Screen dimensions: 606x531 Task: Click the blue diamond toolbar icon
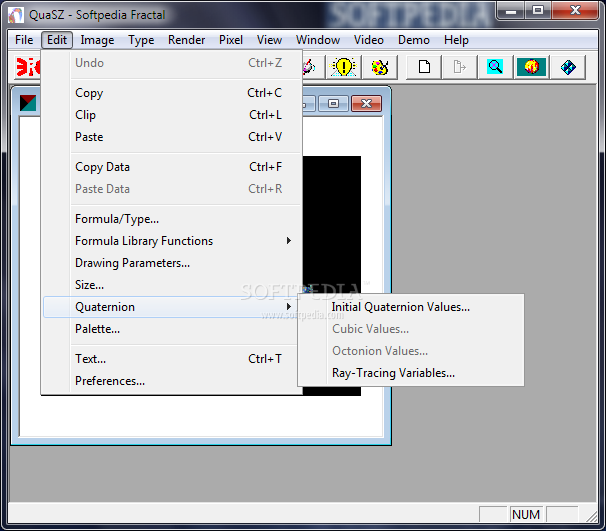pos(568,67)
